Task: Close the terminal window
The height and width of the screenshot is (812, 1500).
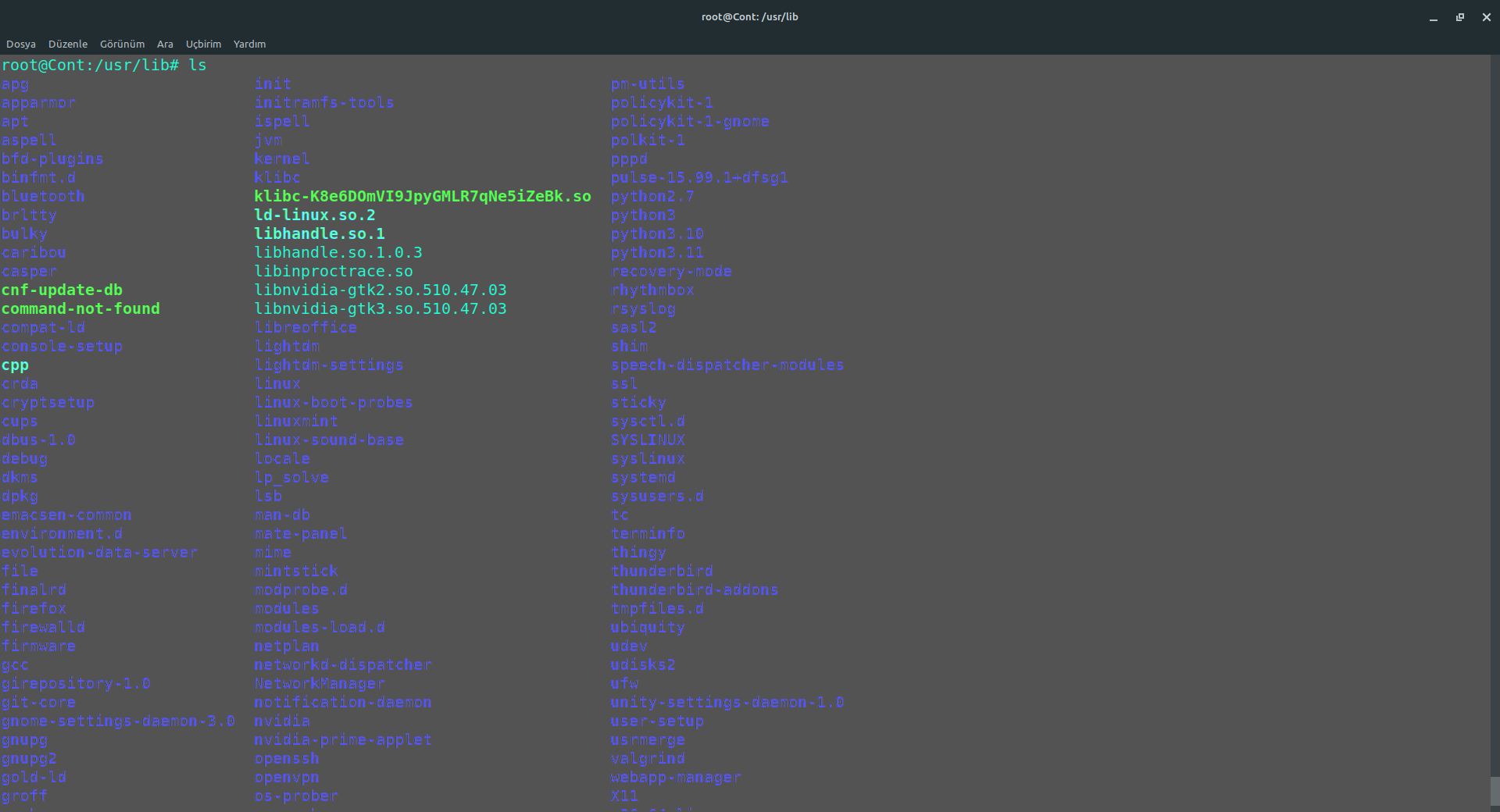Action: click(1487, 17)
